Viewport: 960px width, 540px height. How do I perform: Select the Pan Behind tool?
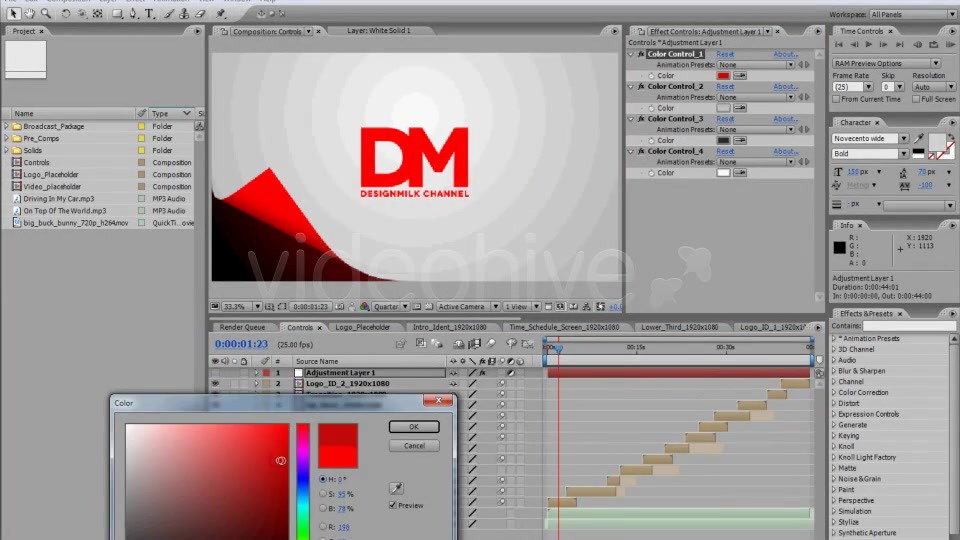(x=97, y=13)
